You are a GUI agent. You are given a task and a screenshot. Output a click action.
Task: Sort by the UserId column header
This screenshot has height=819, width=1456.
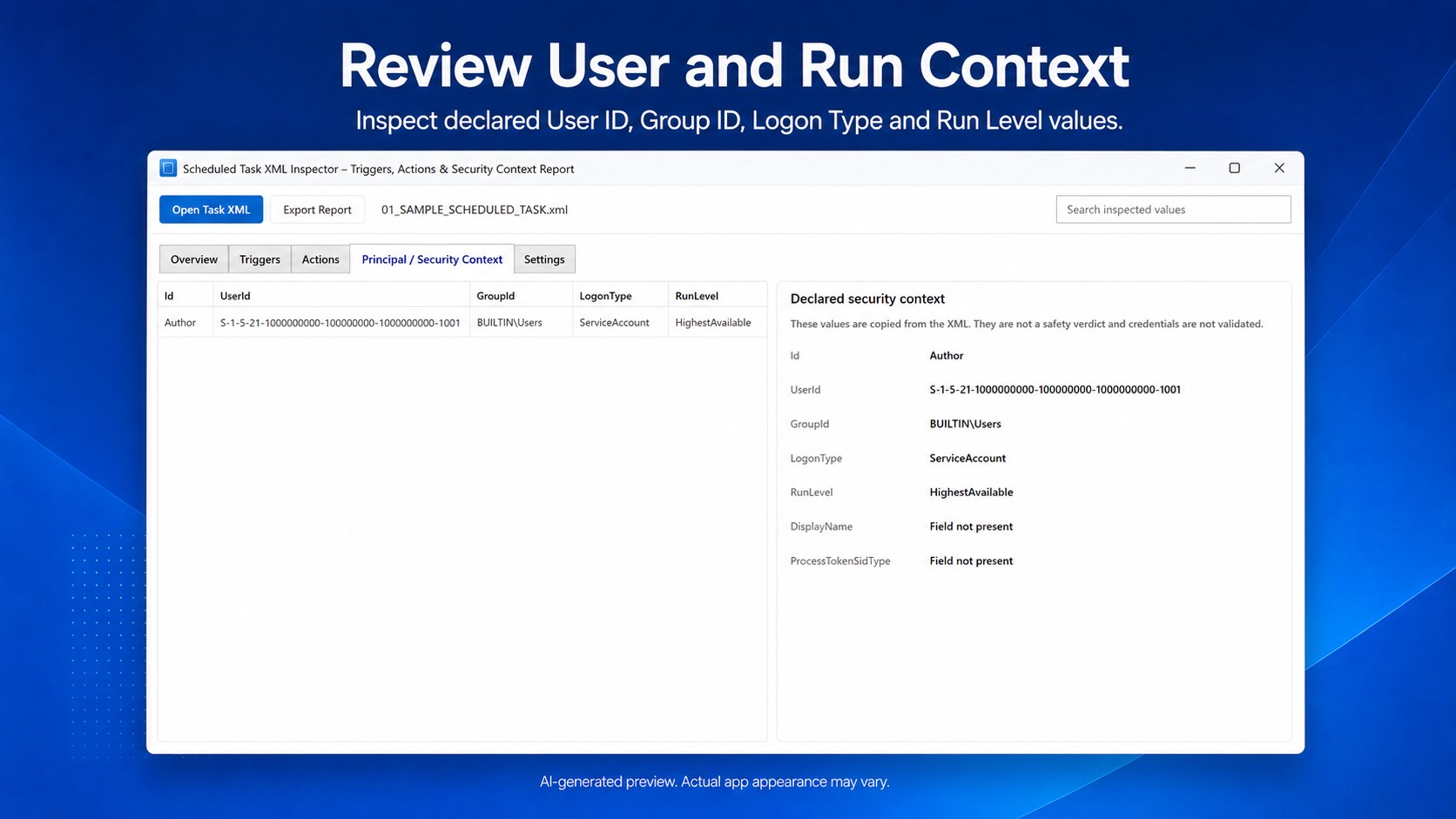coord(341,296)
